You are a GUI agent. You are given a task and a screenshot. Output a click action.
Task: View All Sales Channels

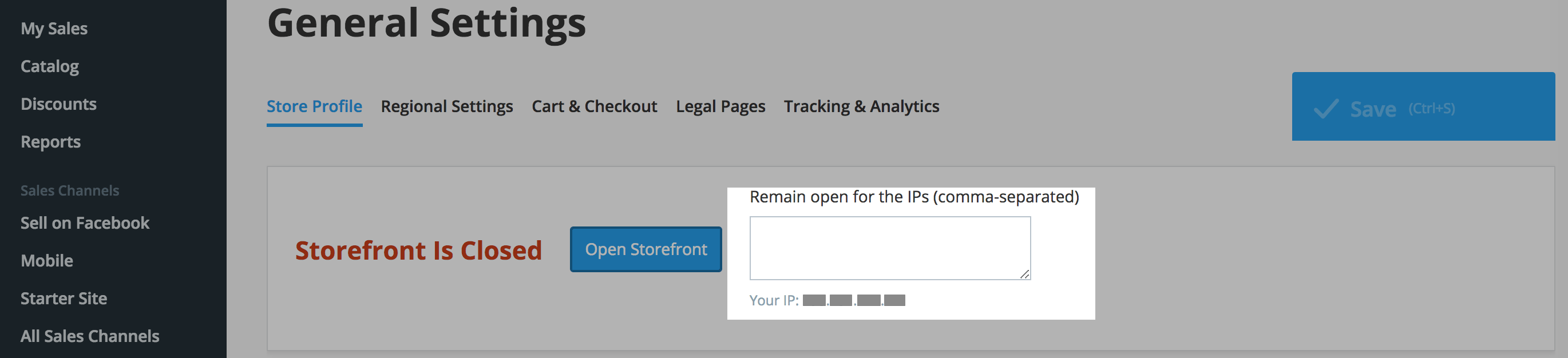pos(90,336)
